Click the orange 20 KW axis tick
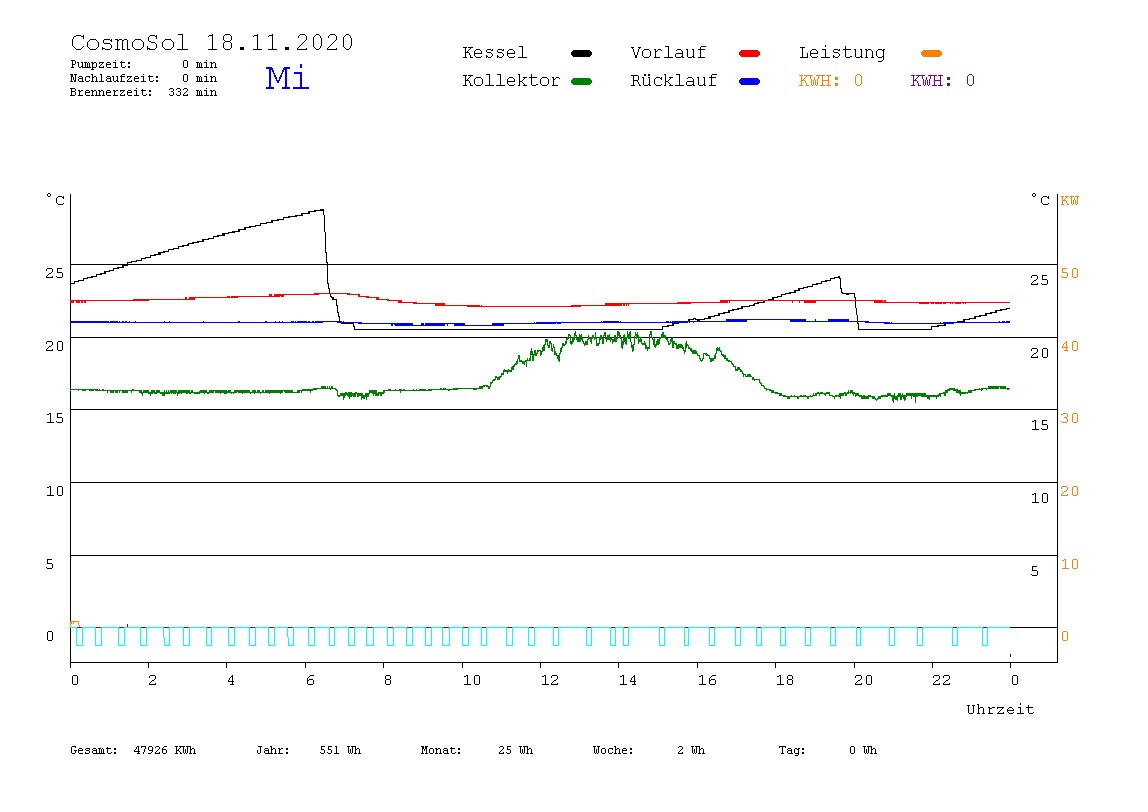1148x812 pixels. pyautogui.click(x=1070, y=491)
